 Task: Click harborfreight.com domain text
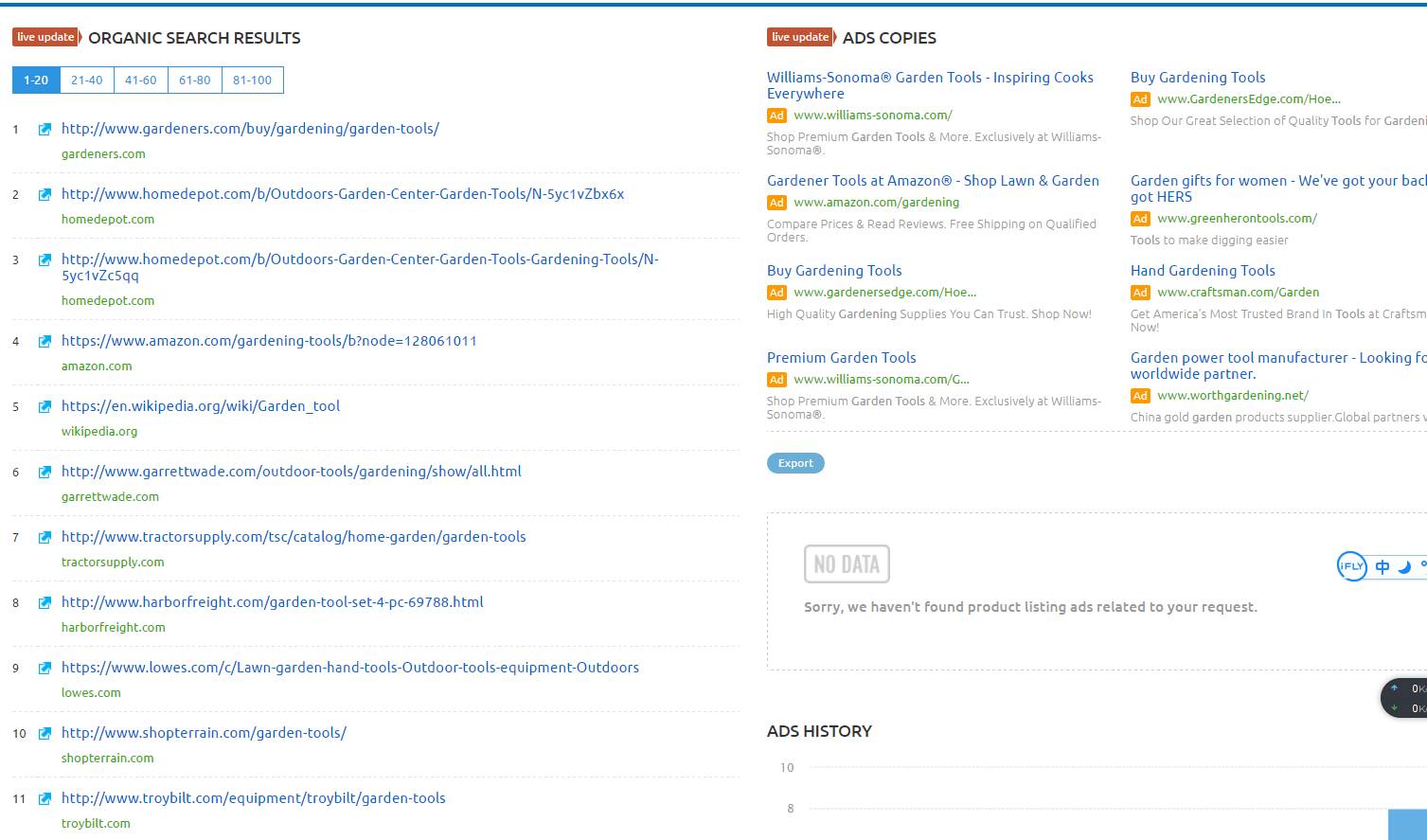tap(114, 628)
